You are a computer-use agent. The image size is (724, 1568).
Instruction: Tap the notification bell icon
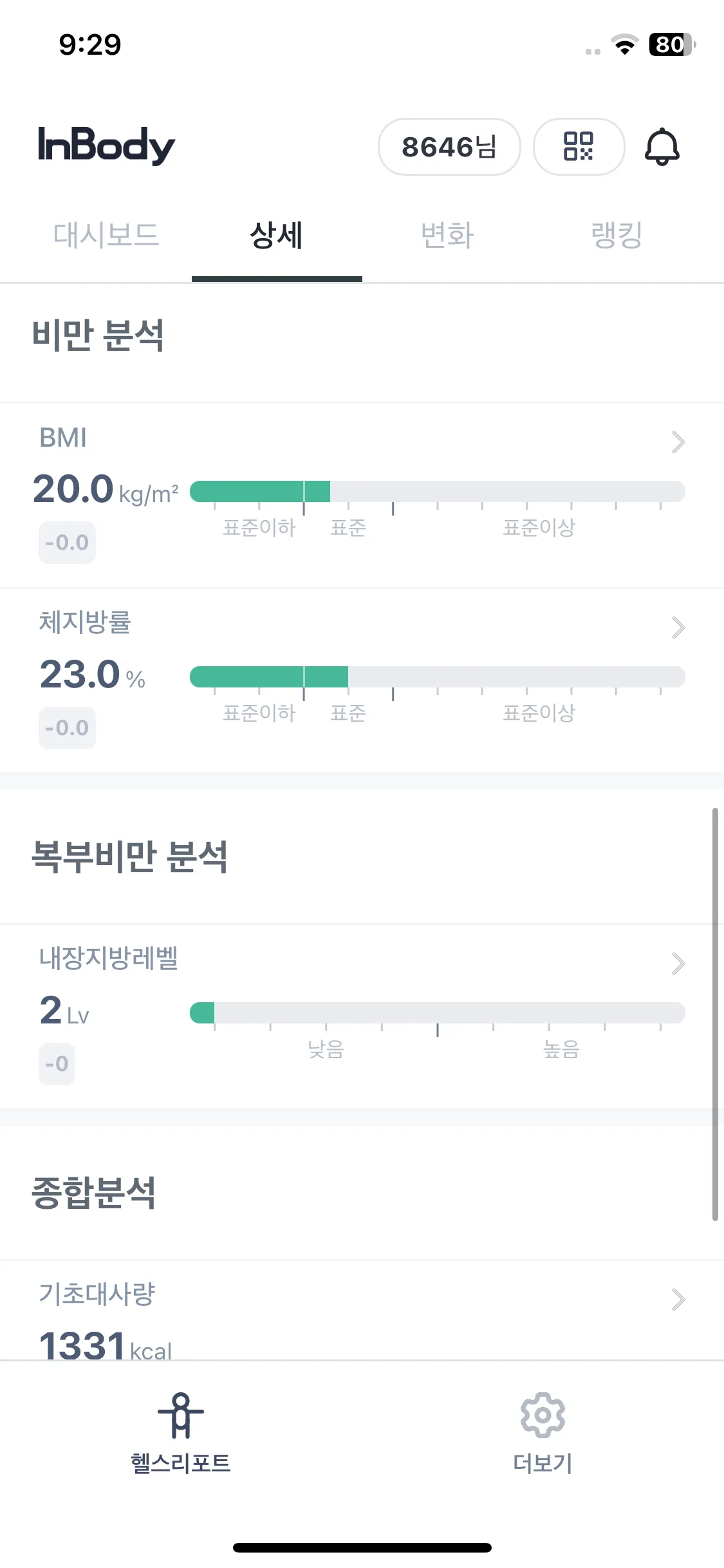point(662,147)
